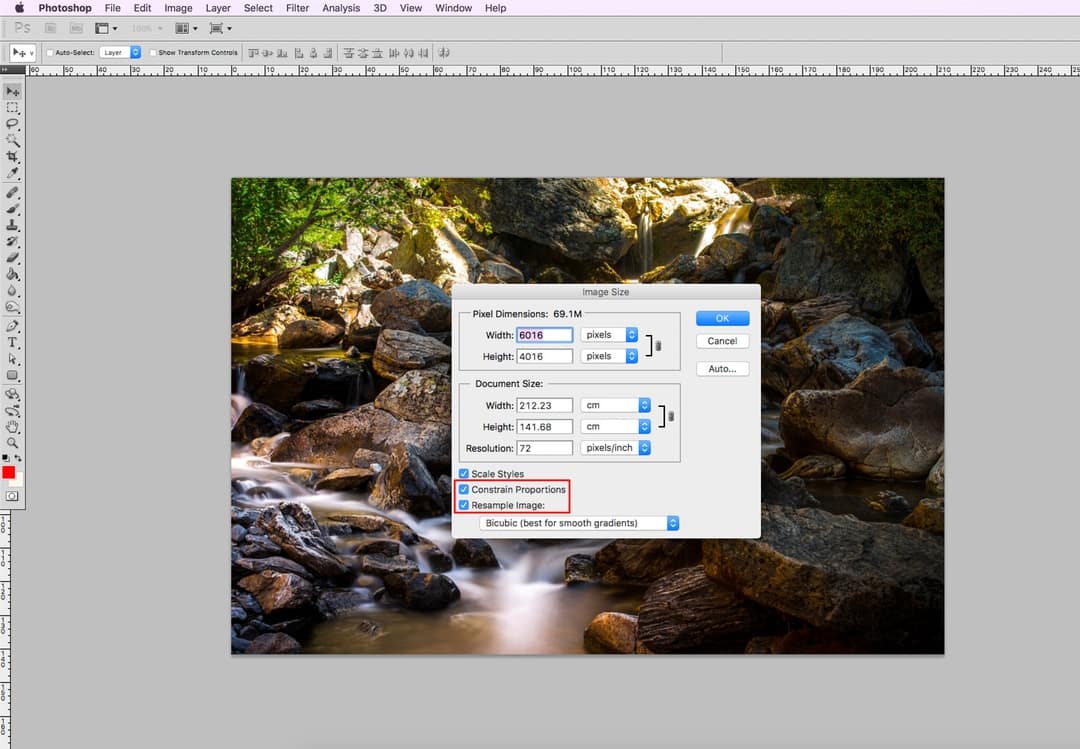Click the Width input showing 6016

544,334
